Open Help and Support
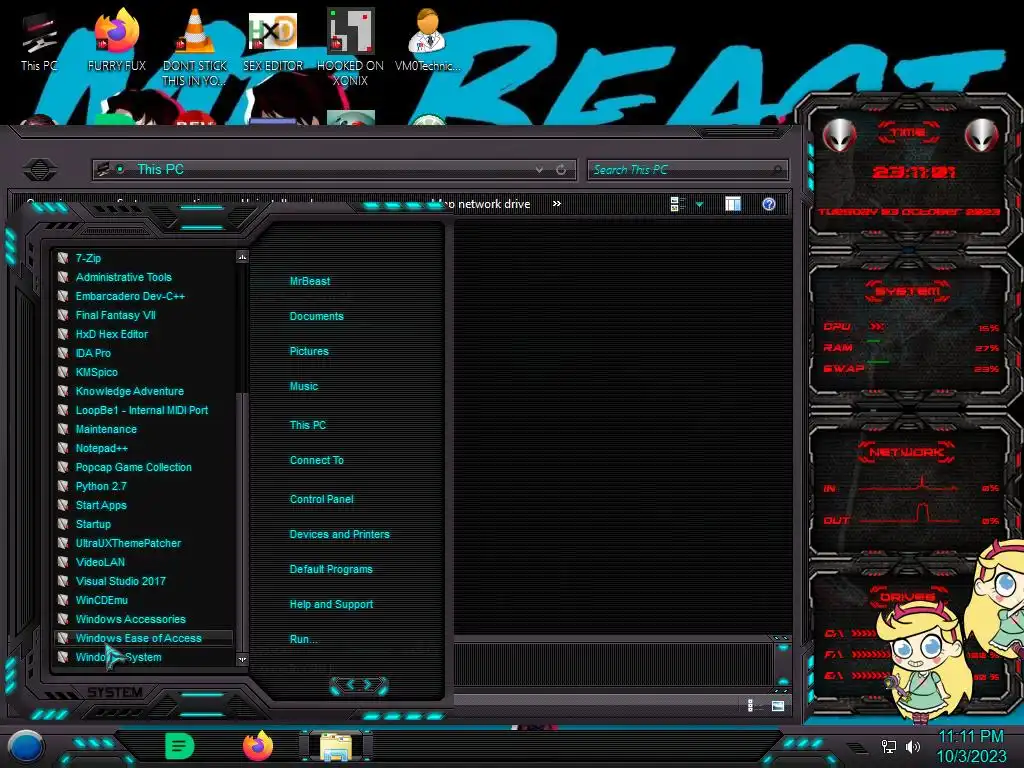Screen dimensions: 1024x768 (x=331, y=604)
